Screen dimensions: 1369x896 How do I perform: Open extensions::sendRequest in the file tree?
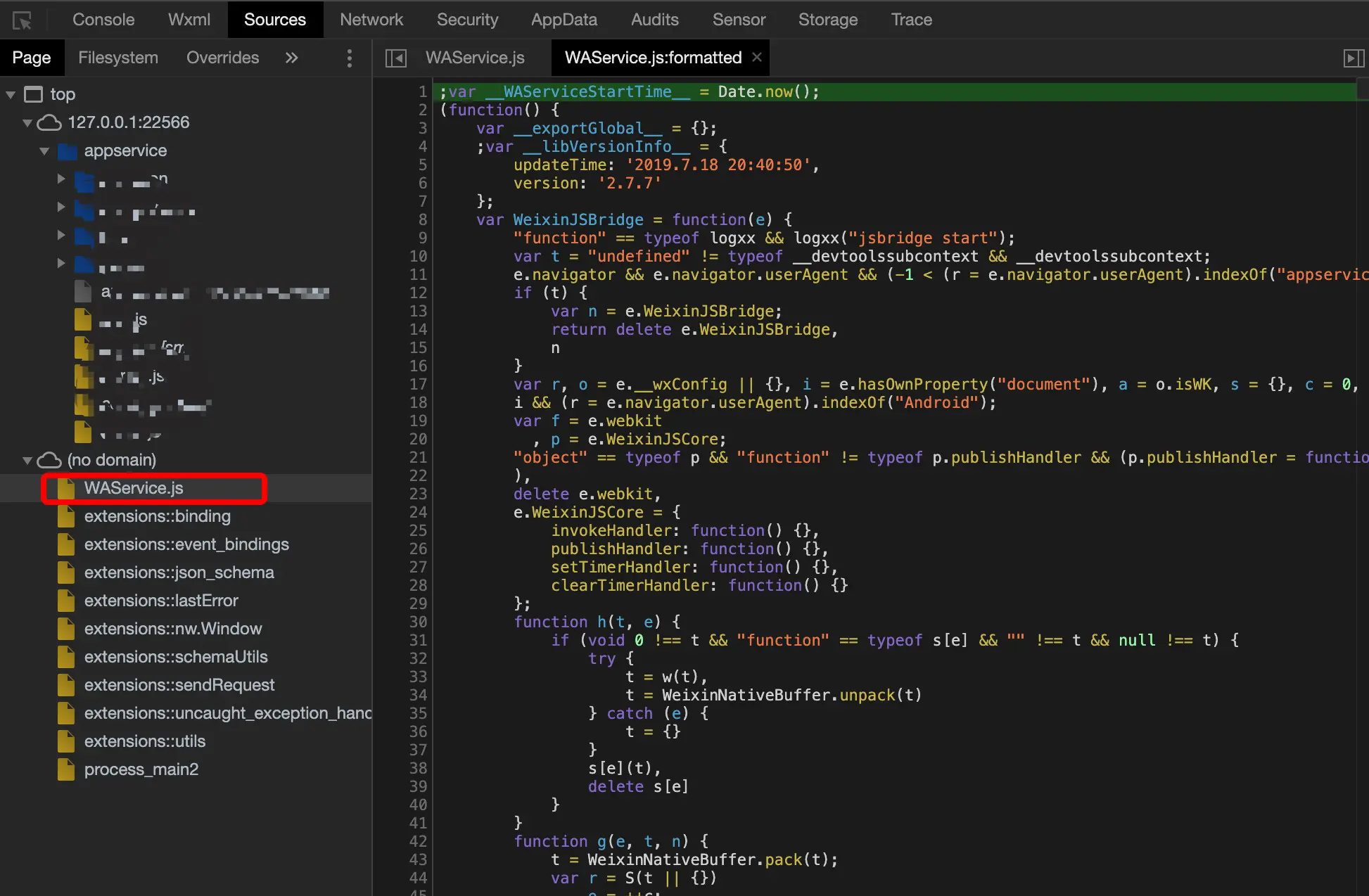179,685
